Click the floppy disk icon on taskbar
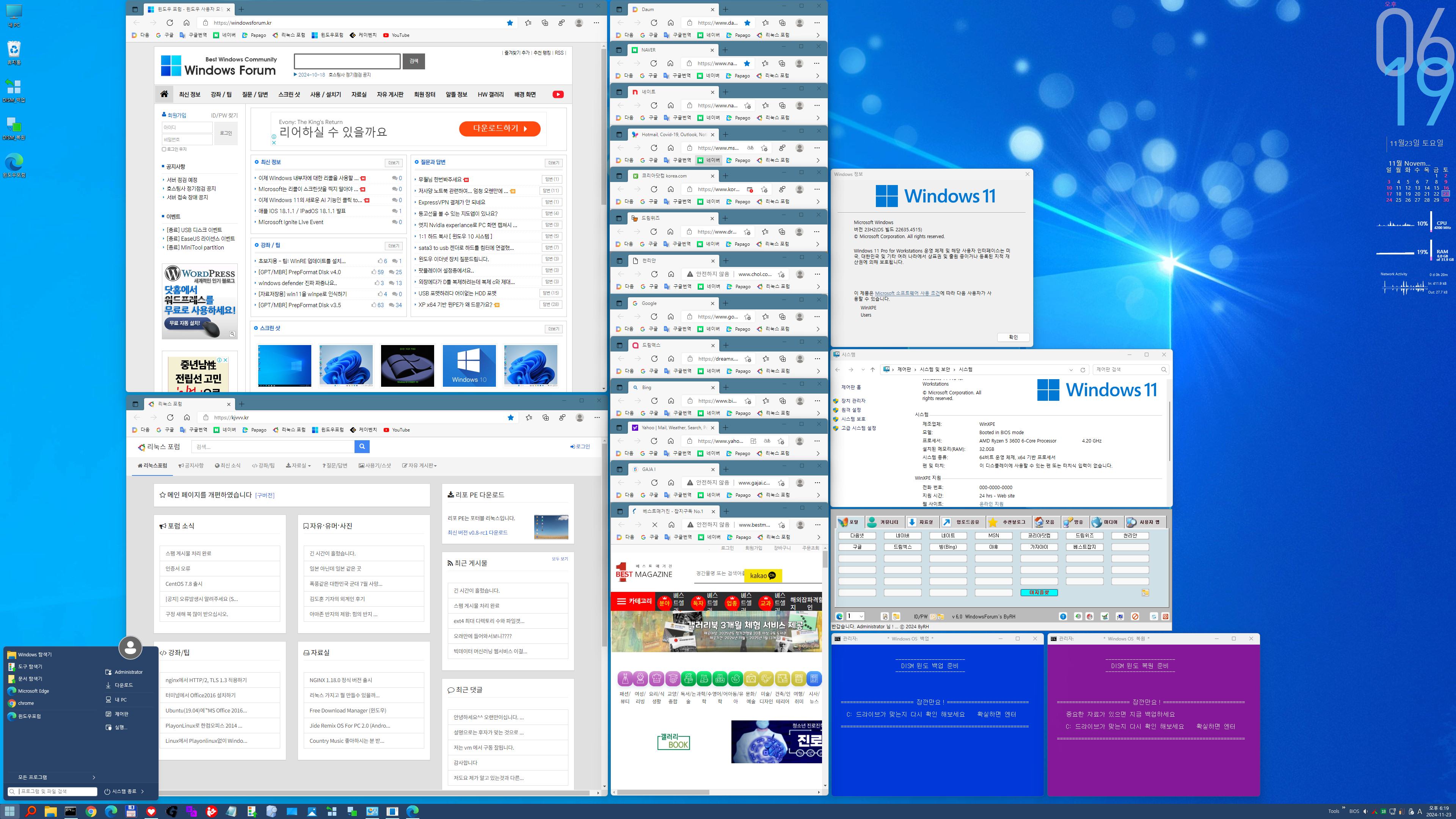The height and width of the screenshot is (819, 1456). (131, 811)
